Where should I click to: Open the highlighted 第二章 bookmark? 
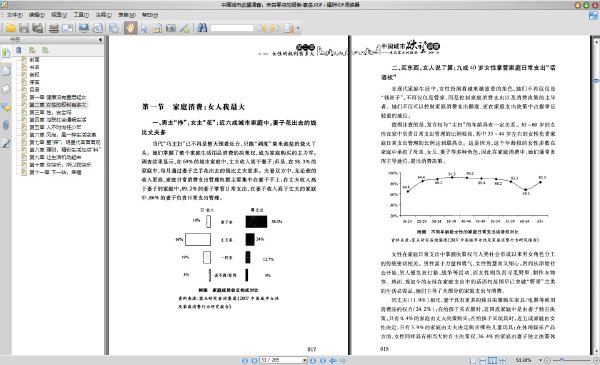coord(58,105)
